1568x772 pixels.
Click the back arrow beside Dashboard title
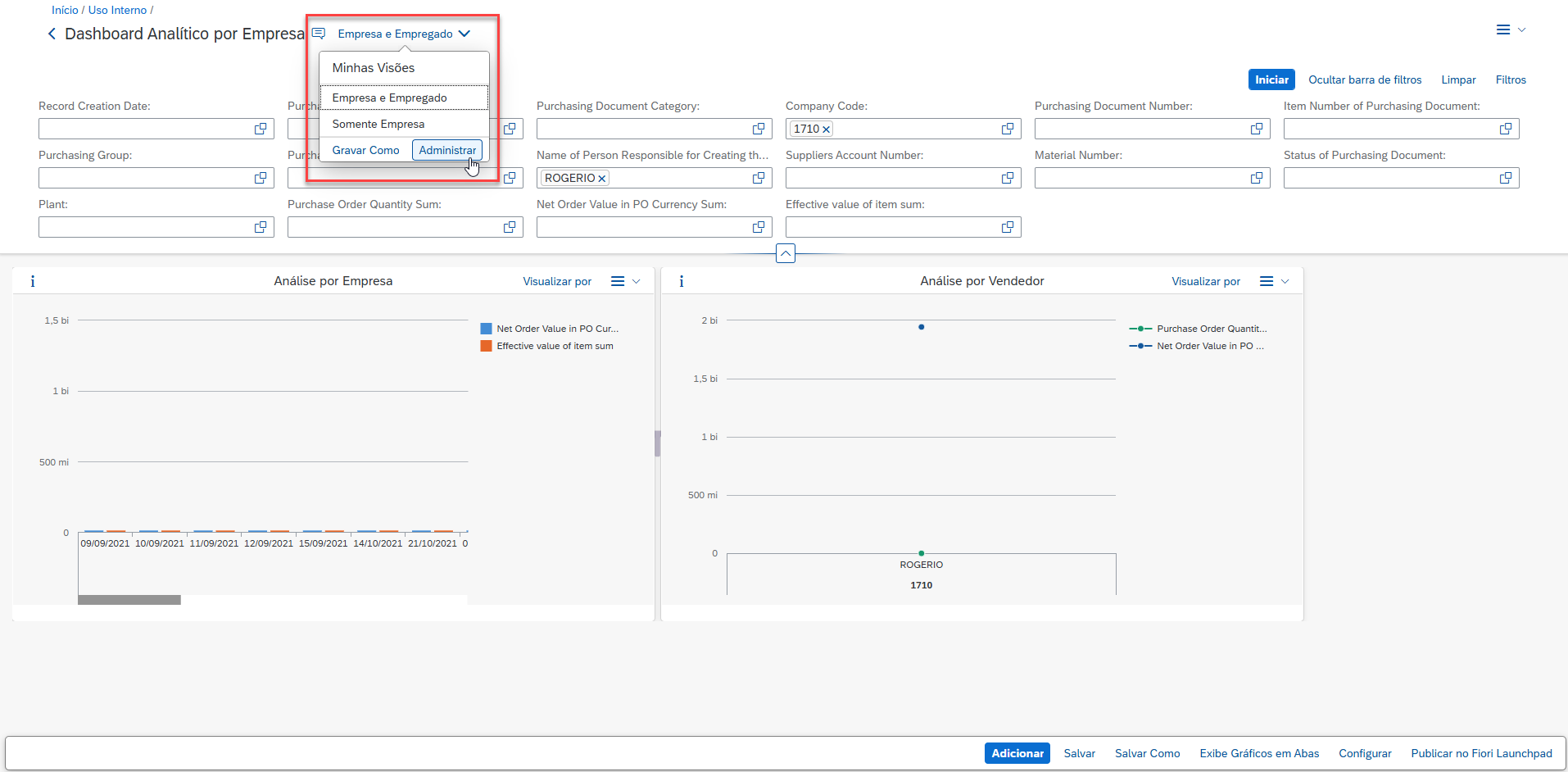click(x=52, y=34)
